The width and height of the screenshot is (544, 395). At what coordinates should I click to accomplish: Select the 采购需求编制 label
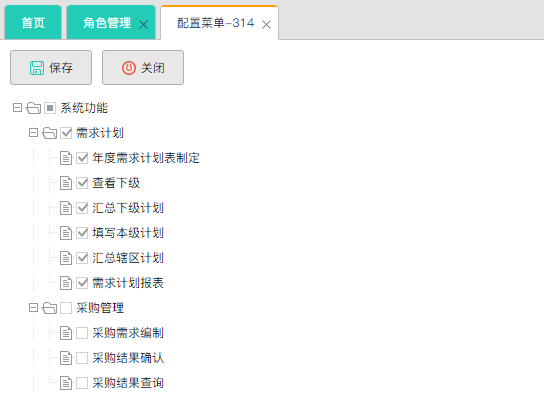click(128, 333)
